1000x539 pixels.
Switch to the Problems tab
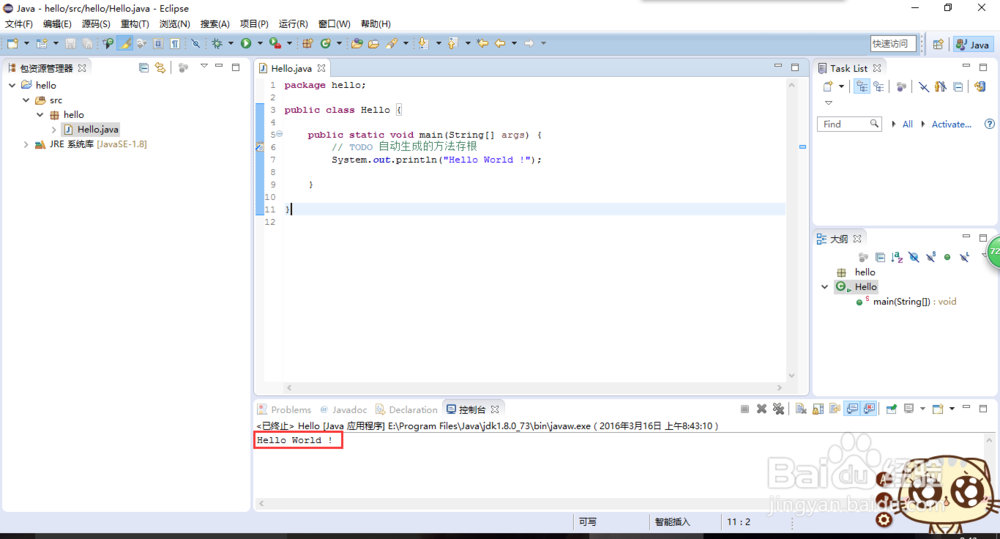[284, 410]
